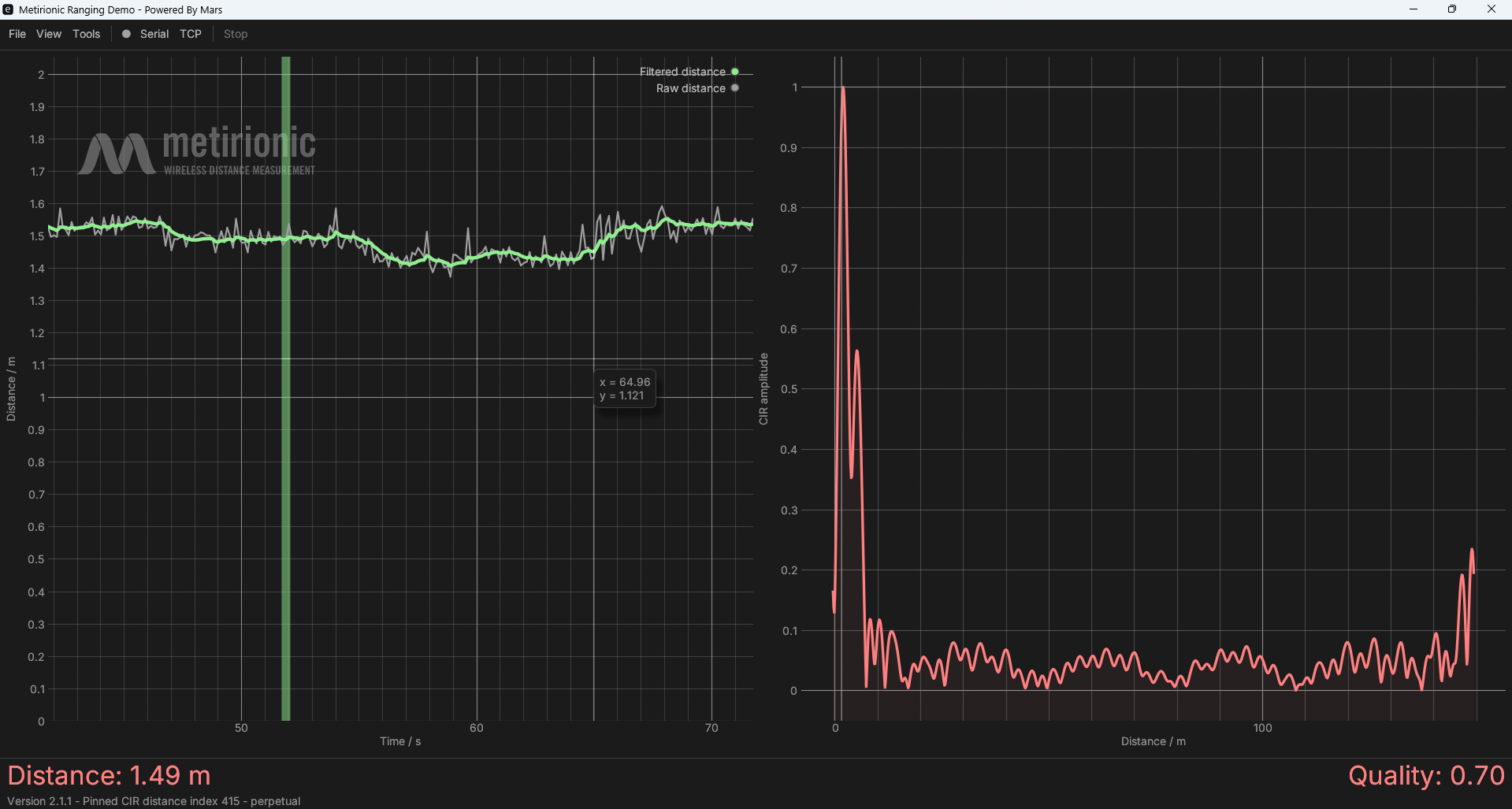This screenshot has width=1512, height=809.
Task: Click the x/y coordinate tooltip box
Action: [625, 389]
